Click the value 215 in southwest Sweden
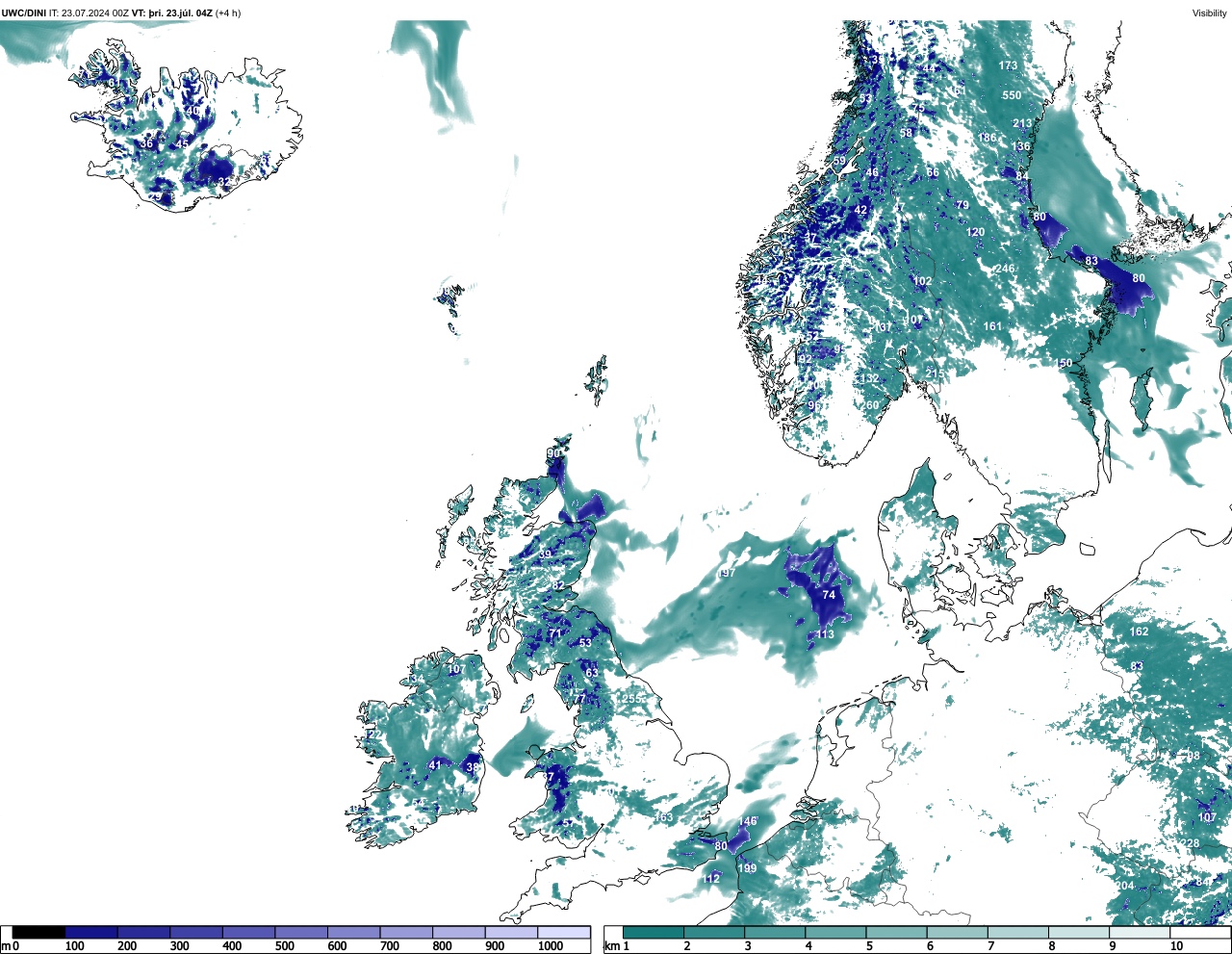Screen dimensions: 1232x954 (x=935, y=374)
